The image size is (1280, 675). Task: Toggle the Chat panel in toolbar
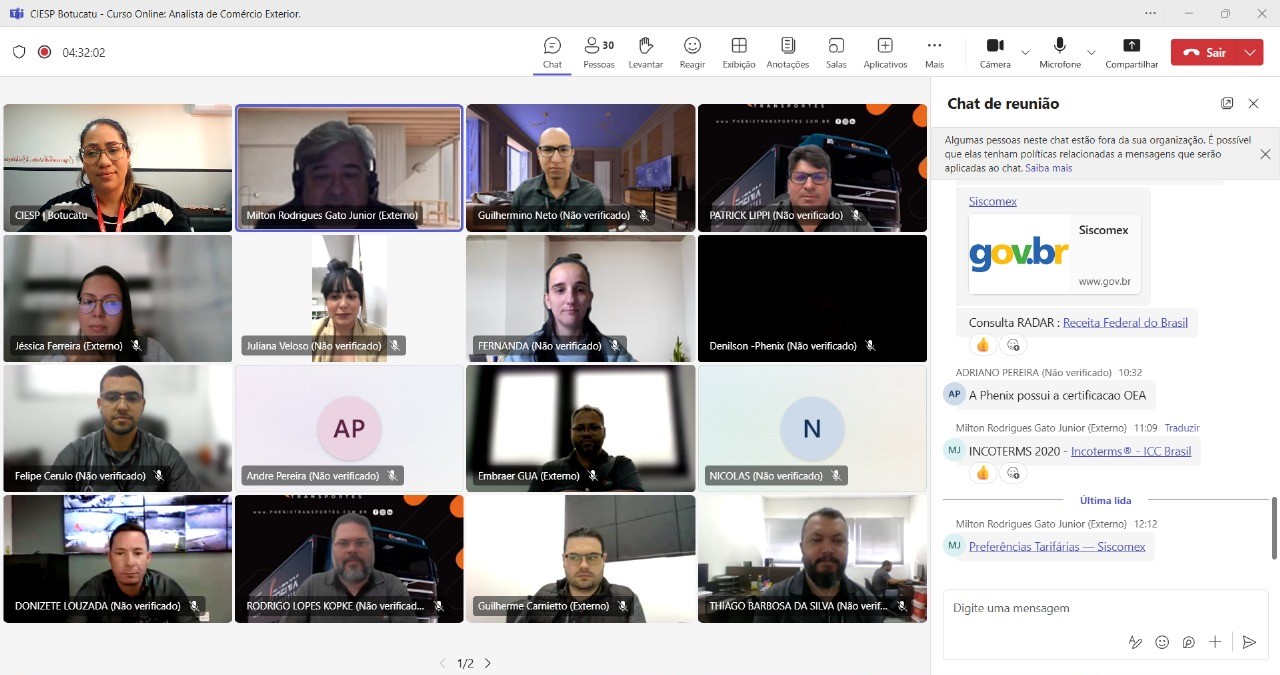pyautogui.click(x=552, y=52)
